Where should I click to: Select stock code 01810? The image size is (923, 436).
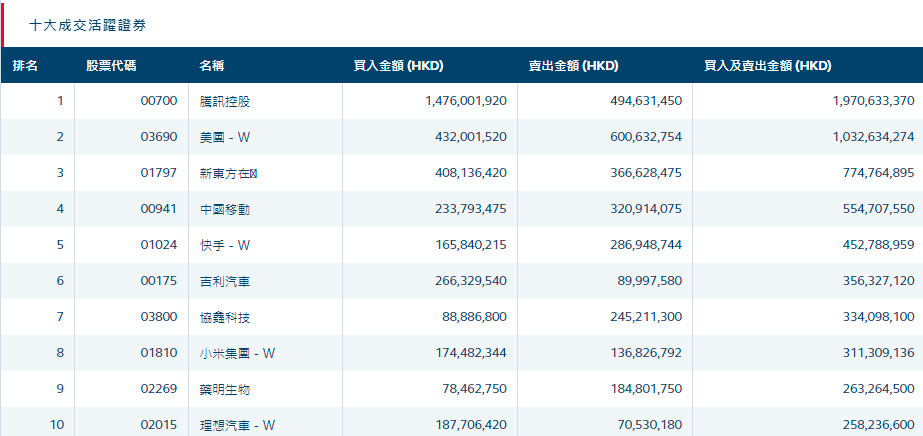(x=159, y=353)
